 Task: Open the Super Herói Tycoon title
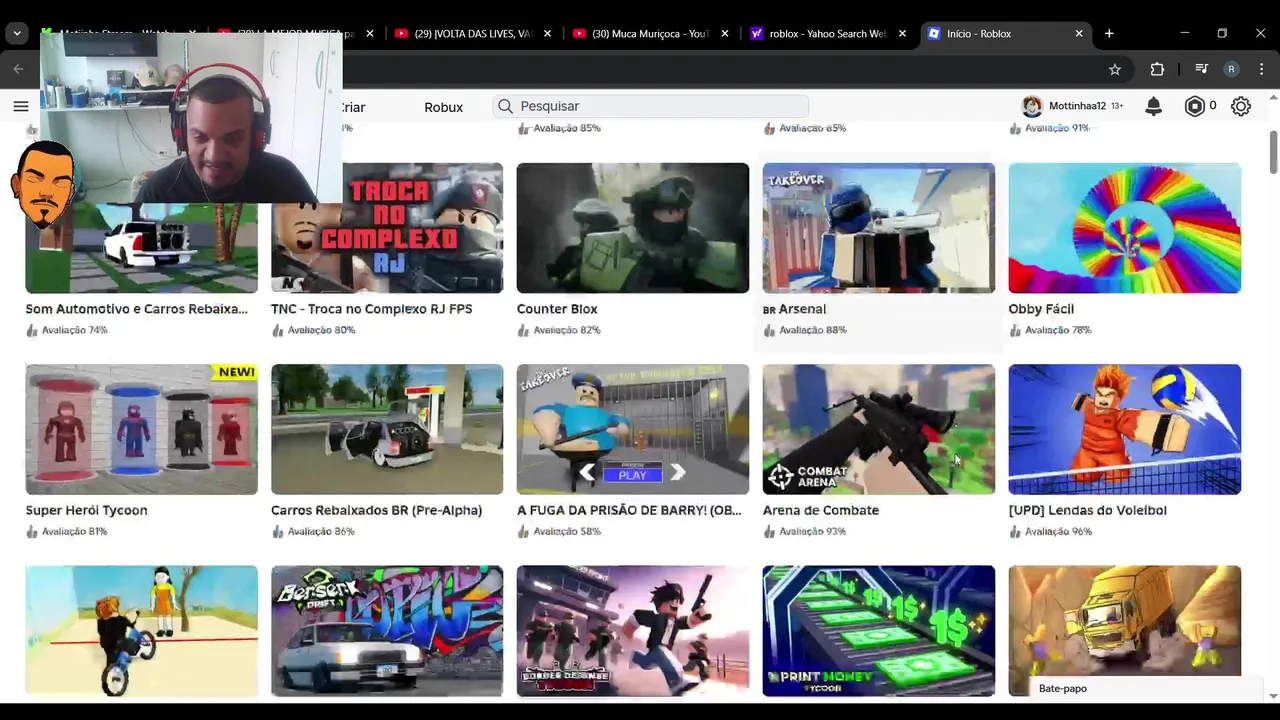[86, 510]
